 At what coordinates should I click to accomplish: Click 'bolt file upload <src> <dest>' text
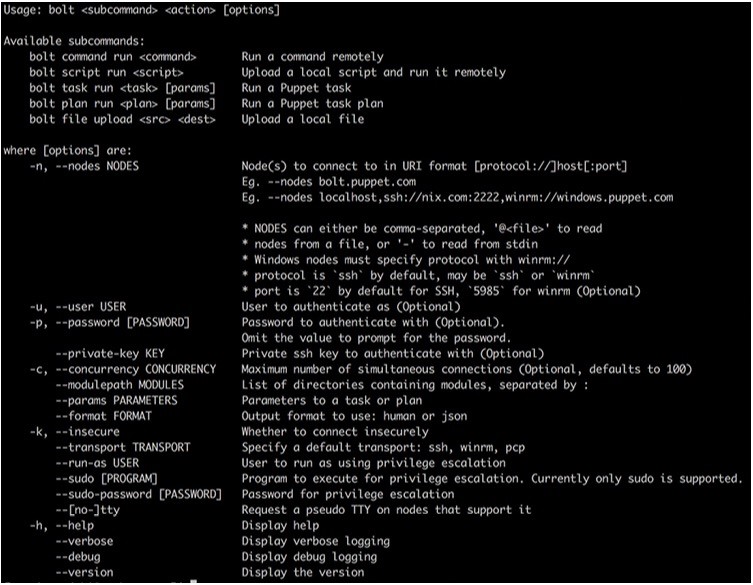pyautogui.click(x=122, y=119)
